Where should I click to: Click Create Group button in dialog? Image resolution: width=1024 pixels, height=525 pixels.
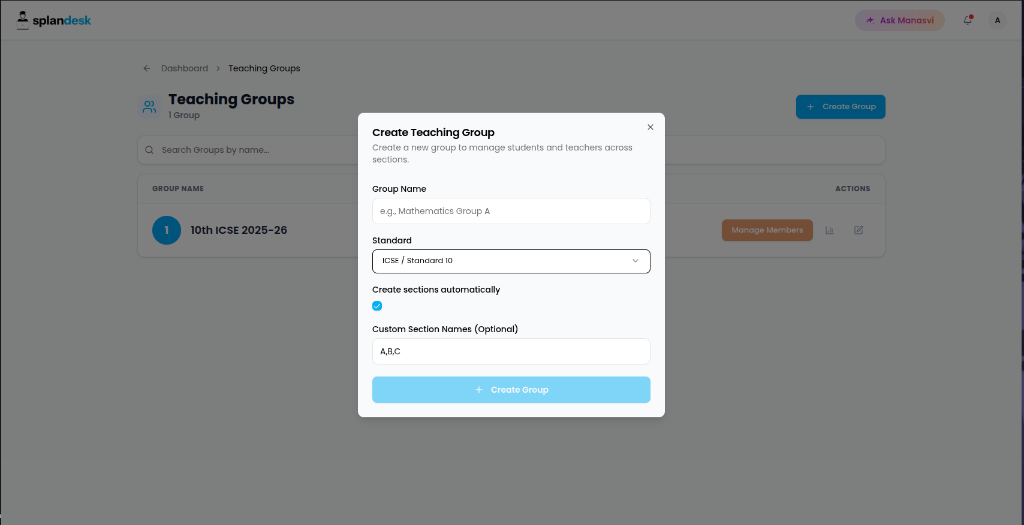(511, 390)
